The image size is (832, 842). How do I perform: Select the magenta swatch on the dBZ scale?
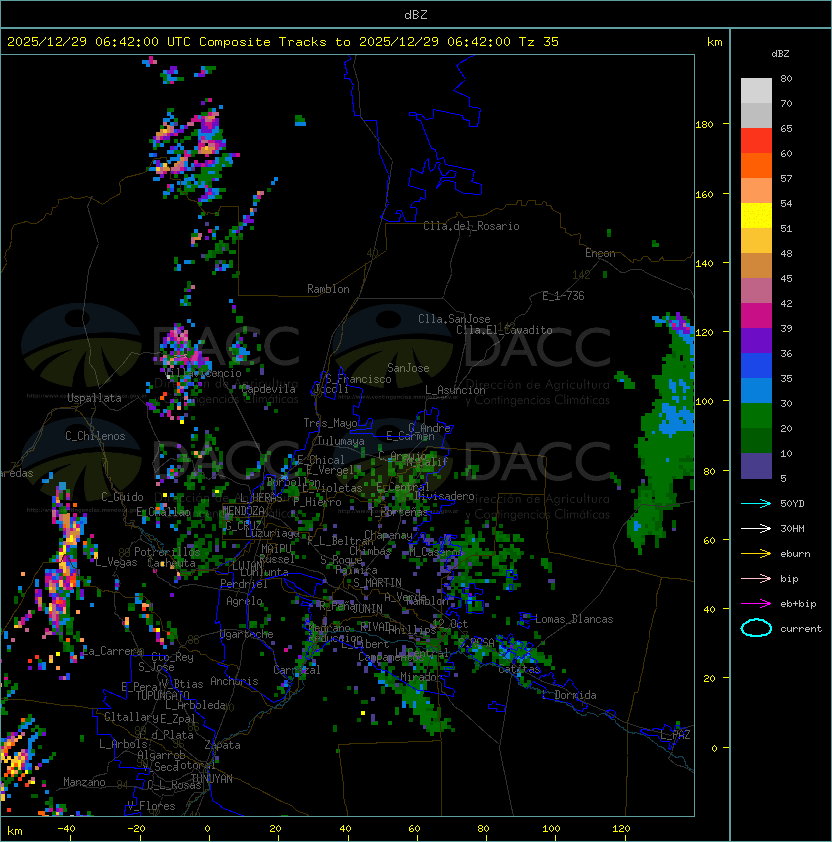tap(756, 316)
